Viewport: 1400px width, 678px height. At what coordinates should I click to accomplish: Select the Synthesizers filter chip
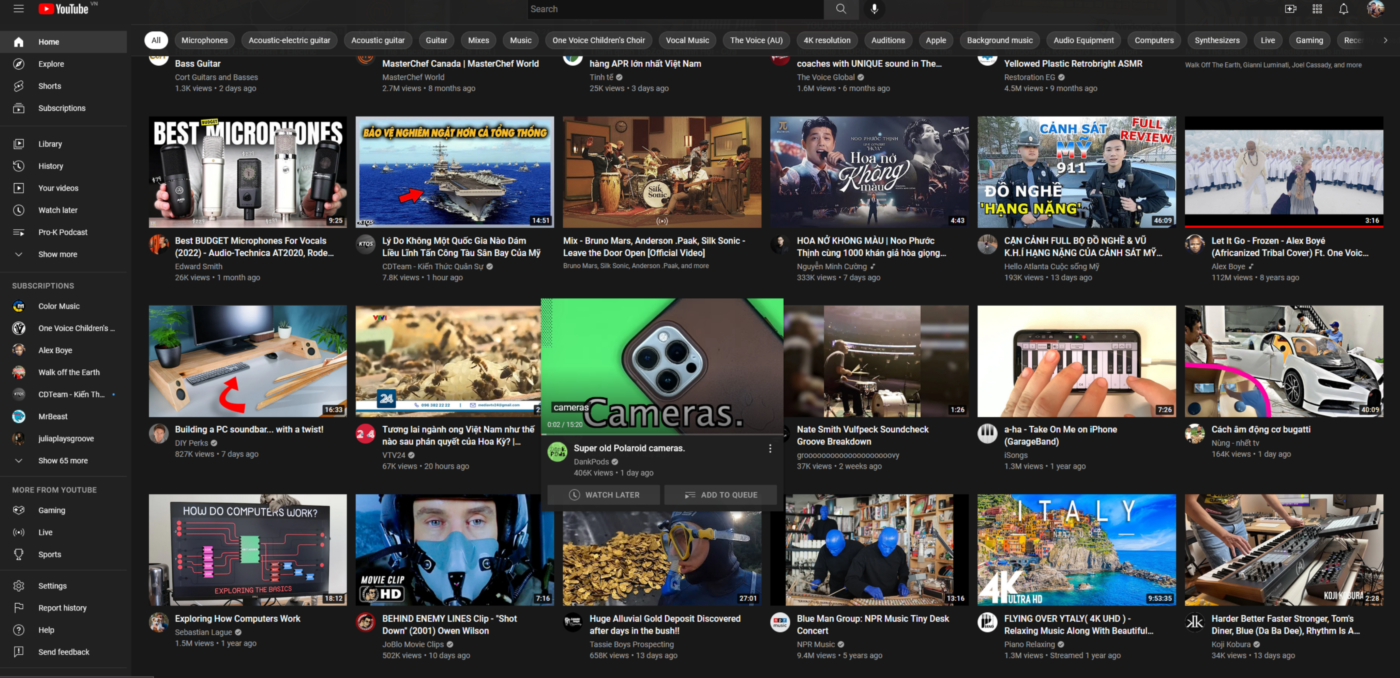(1217, 41)
